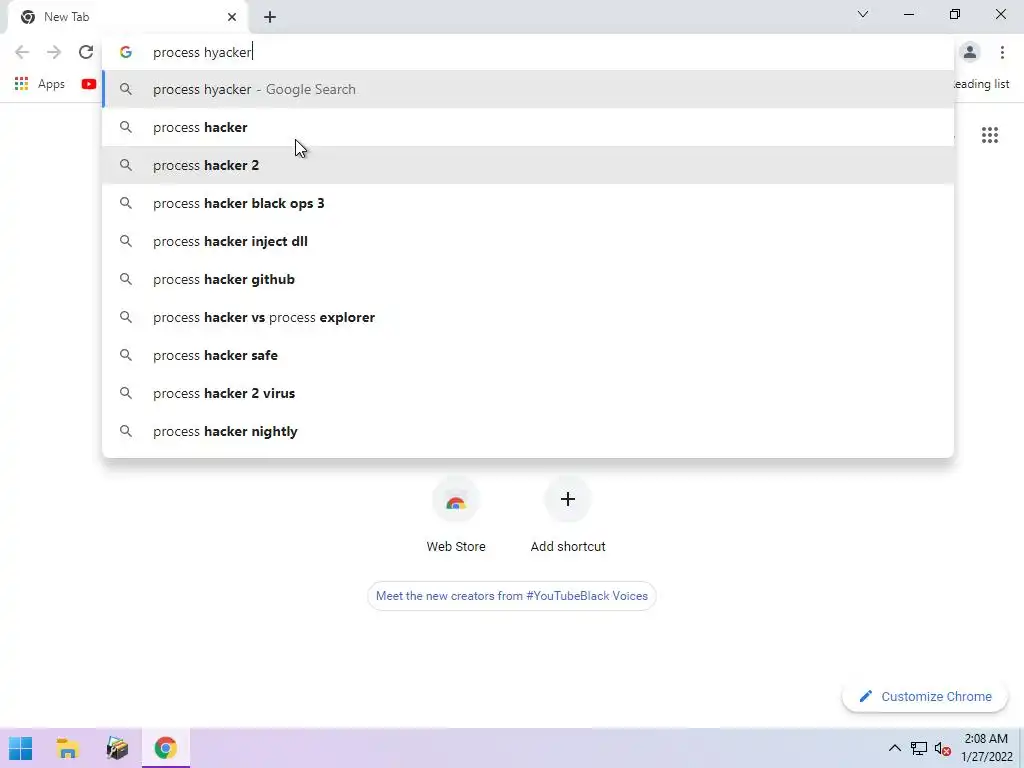Open the Google apps grid launcher
Screen dimensions: 1024x768
tap(990, 135)
